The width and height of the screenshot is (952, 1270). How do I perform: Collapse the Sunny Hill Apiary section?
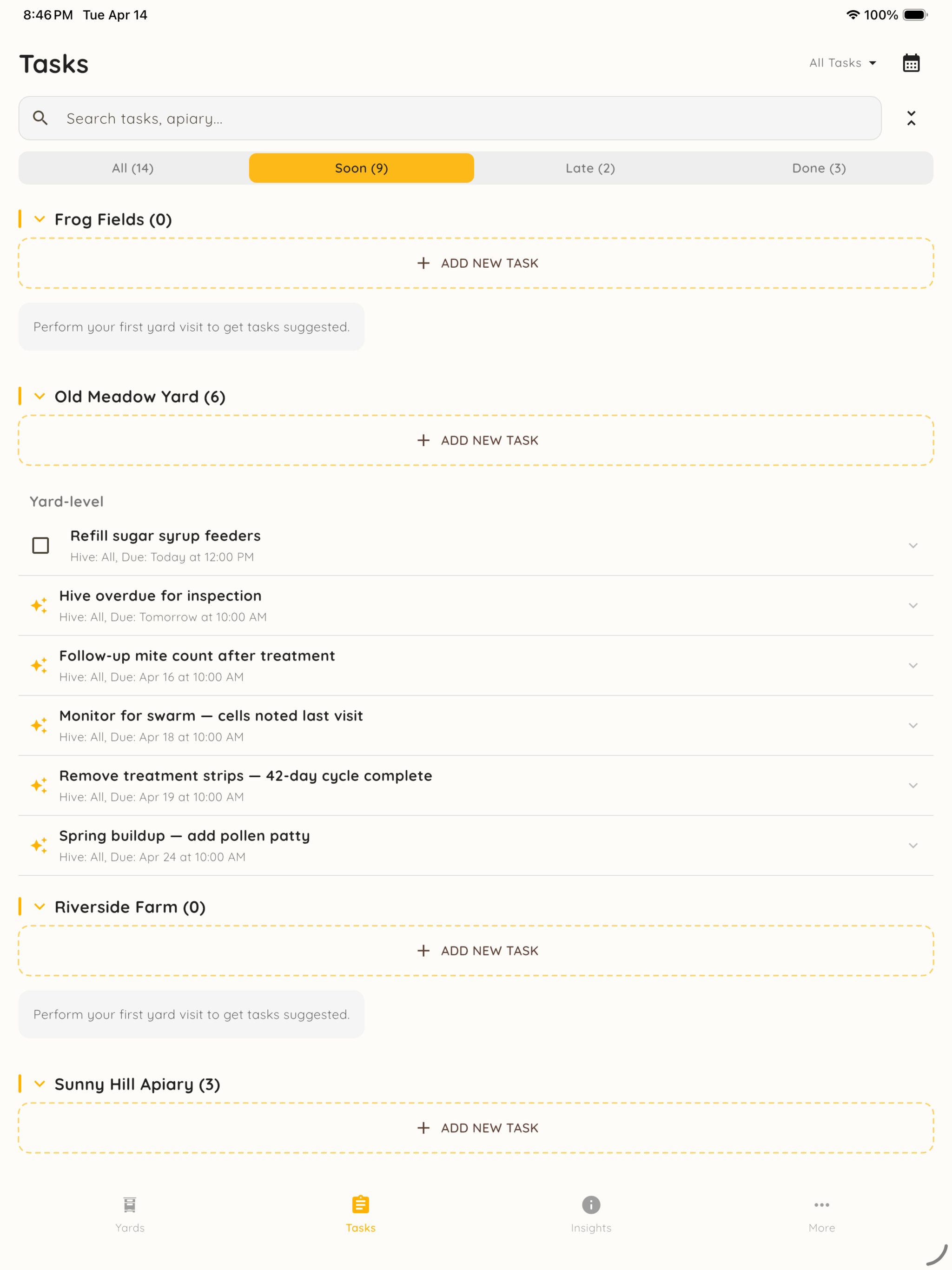click(x=40, y=1084)
